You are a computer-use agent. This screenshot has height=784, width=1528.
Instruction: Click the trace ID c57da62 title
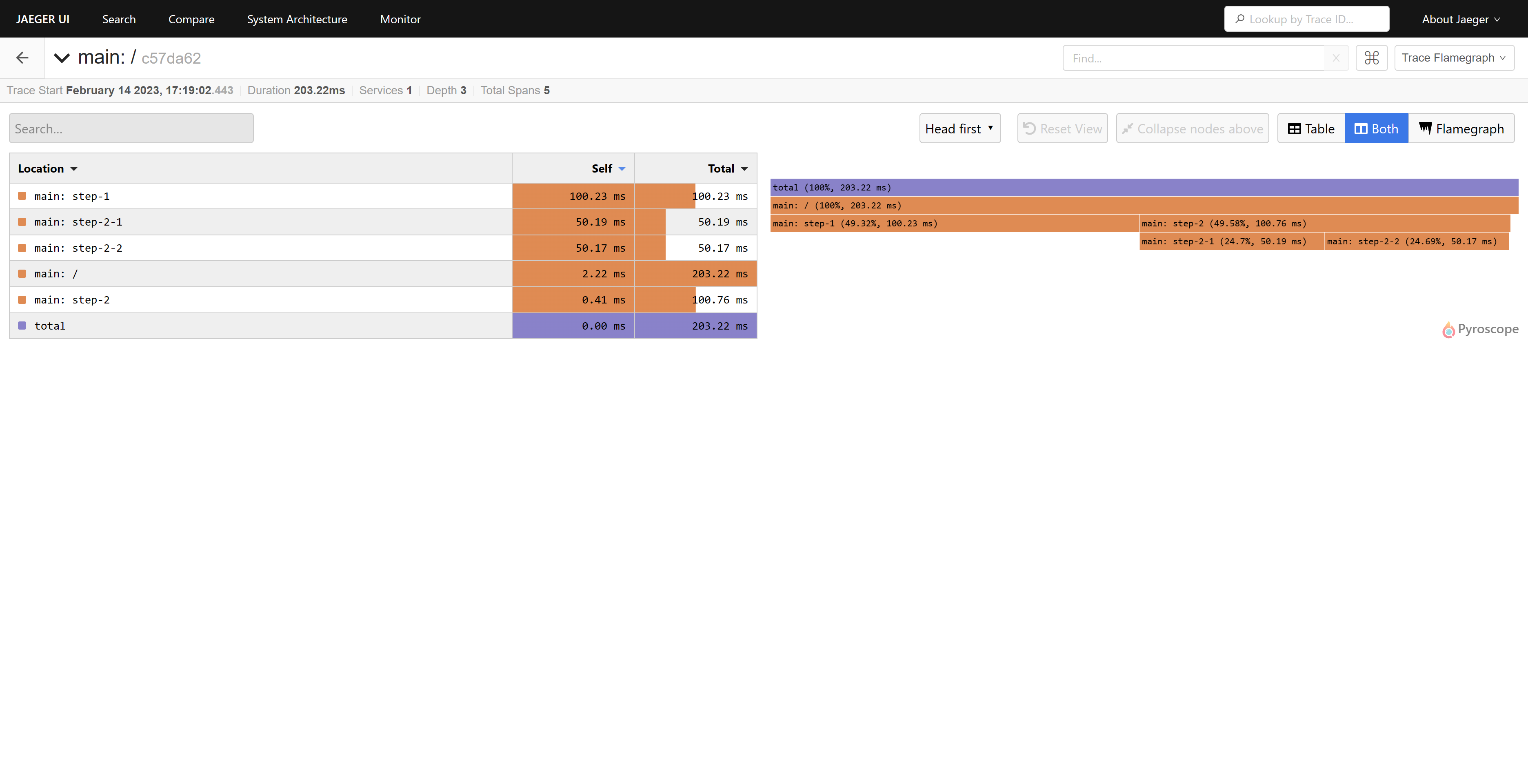(x=171, y=58)
